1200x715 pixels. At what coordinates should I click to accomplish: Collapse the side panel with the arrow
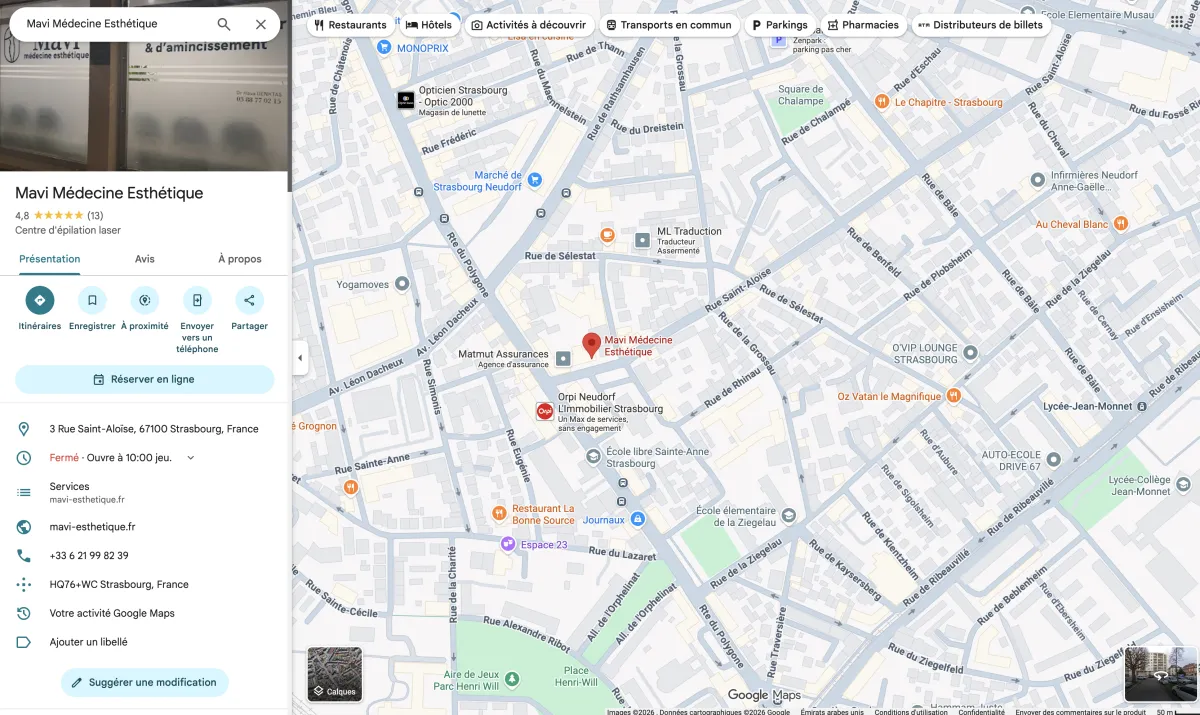300,358
